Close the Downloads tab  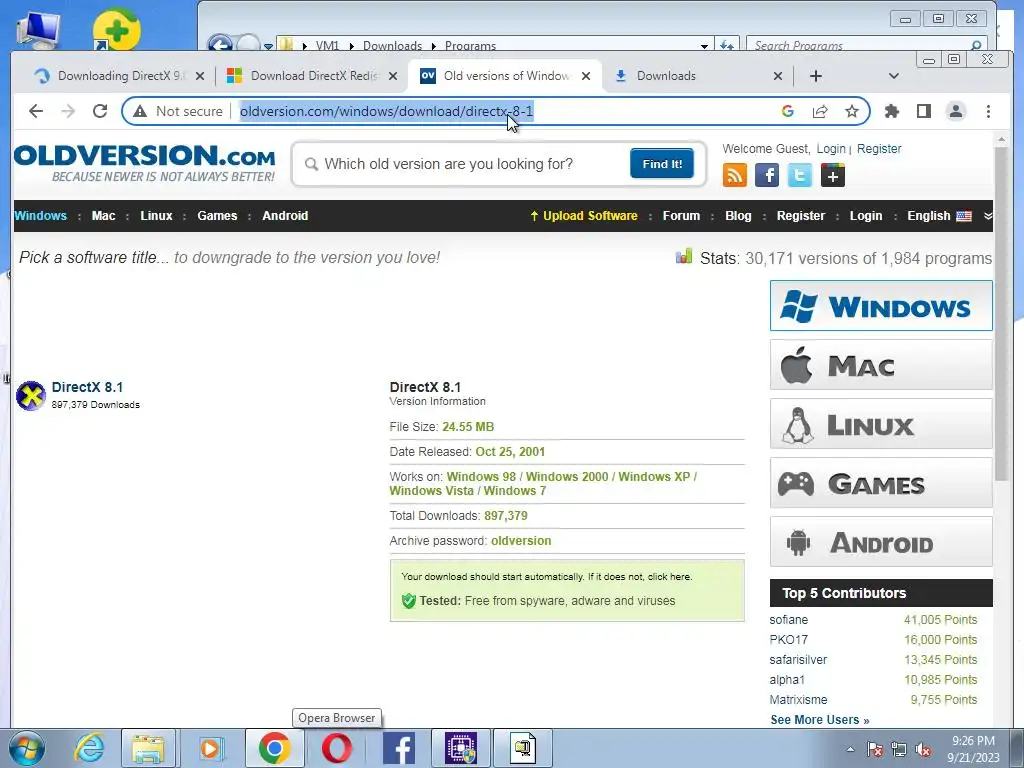point(778,76)
